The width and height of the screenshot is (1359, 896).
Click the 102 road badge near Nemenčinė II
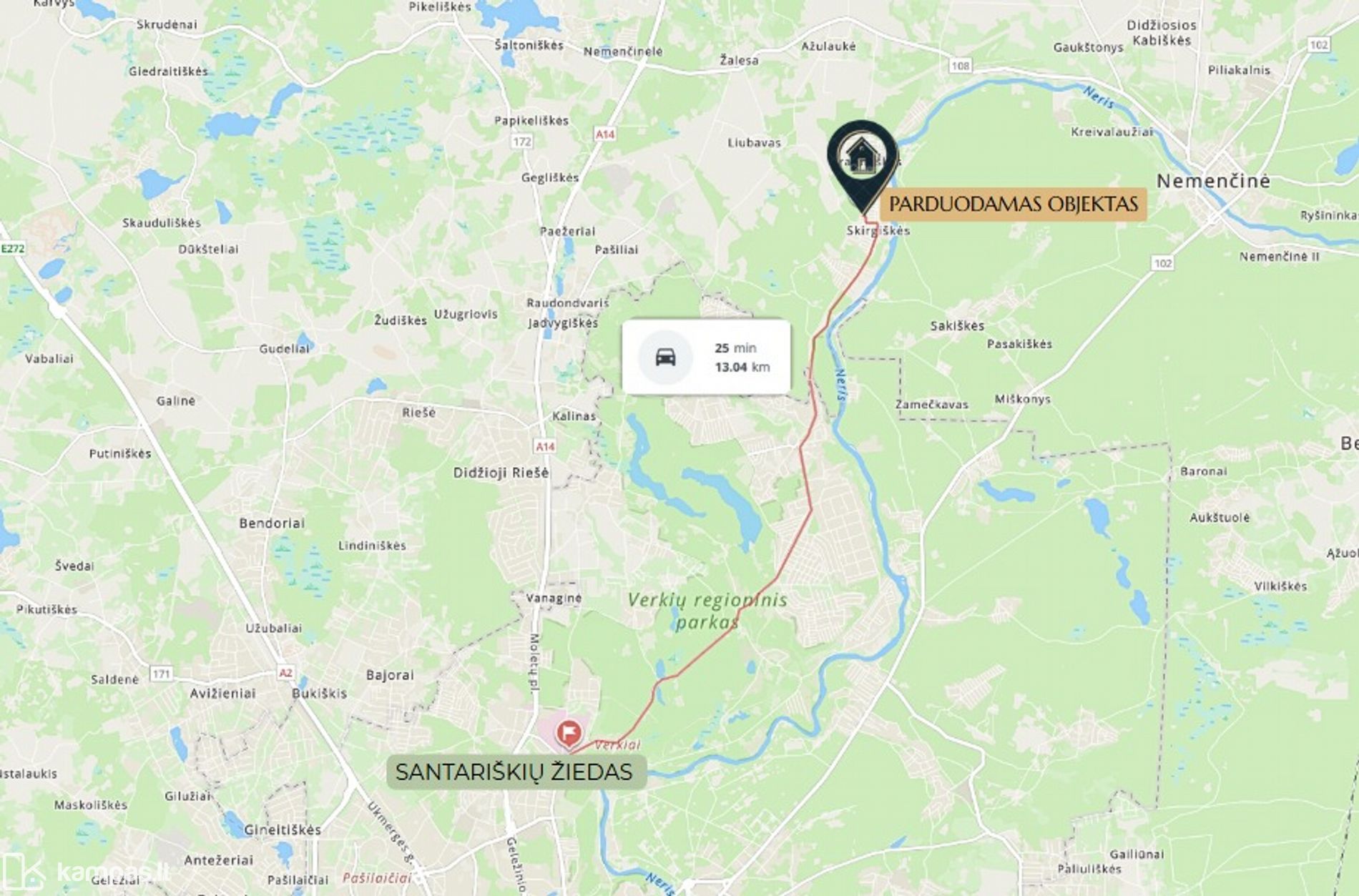[1163, 263]
